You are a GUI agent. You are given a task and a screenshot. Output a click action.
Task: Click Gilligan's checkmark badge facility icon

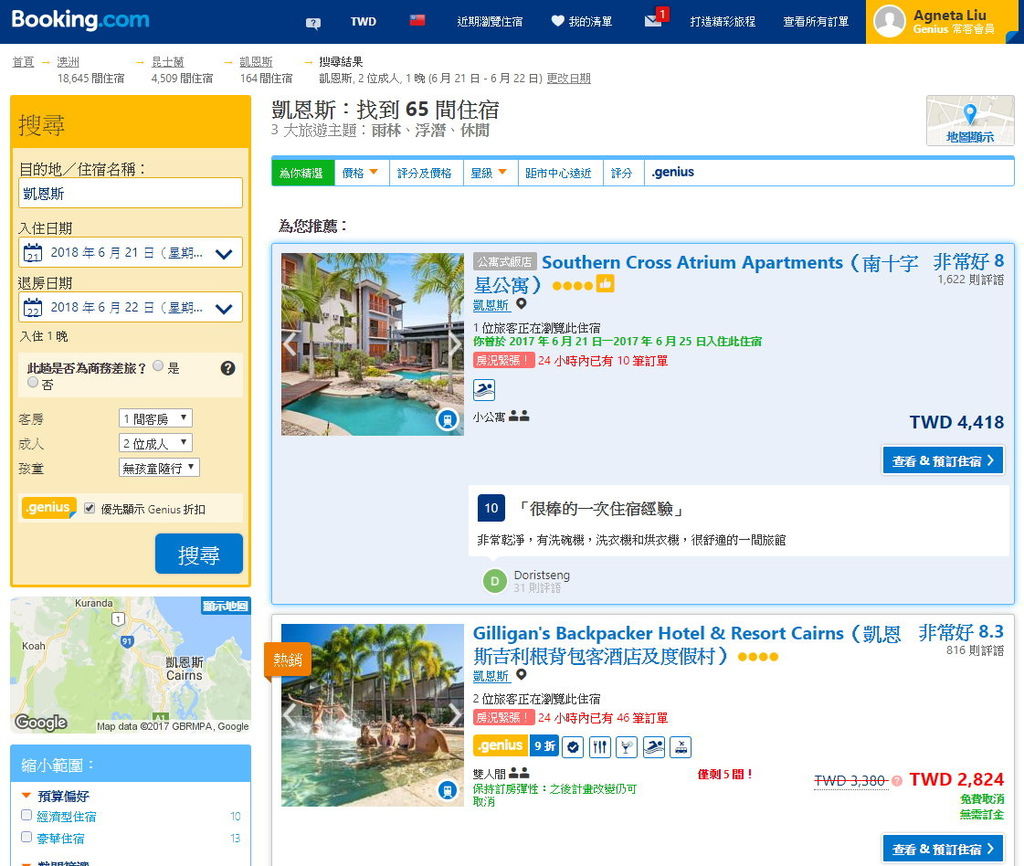pyautogui.click(x=573, y=746)
